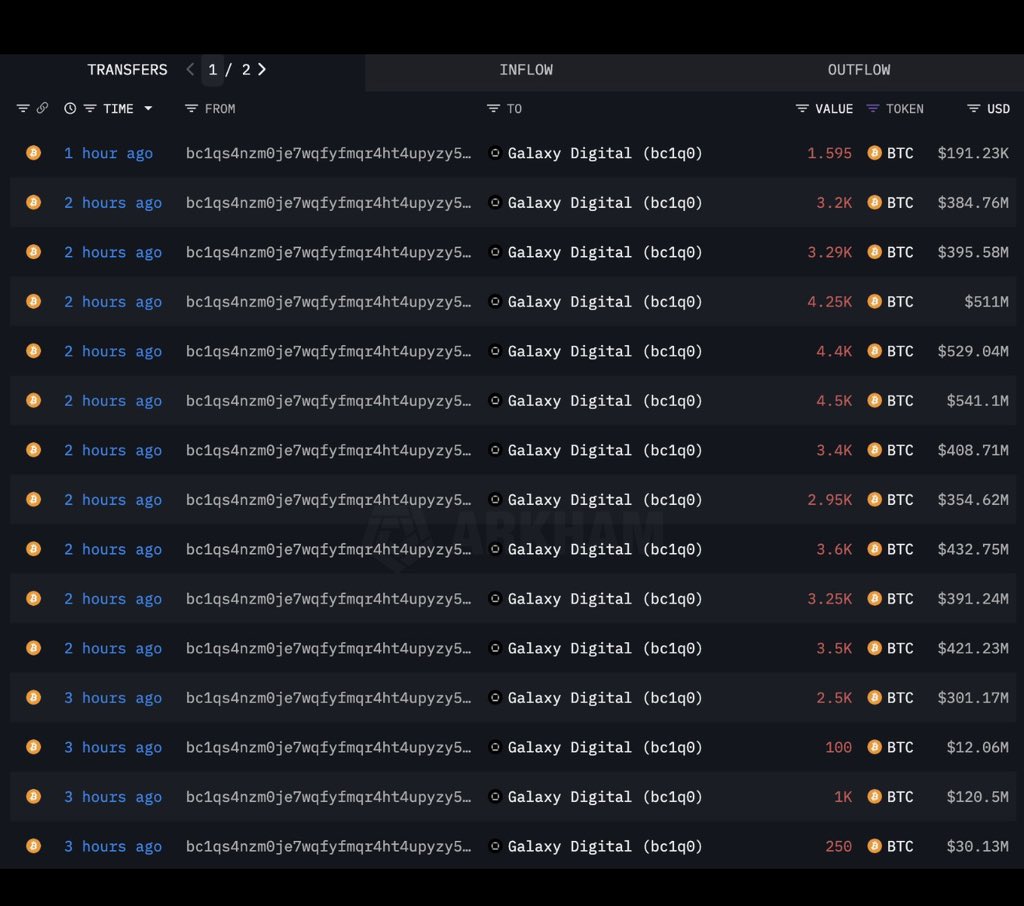This screenshot has width=1024, height=906.
Task: Open the TIME column filter
Action: 90,108
